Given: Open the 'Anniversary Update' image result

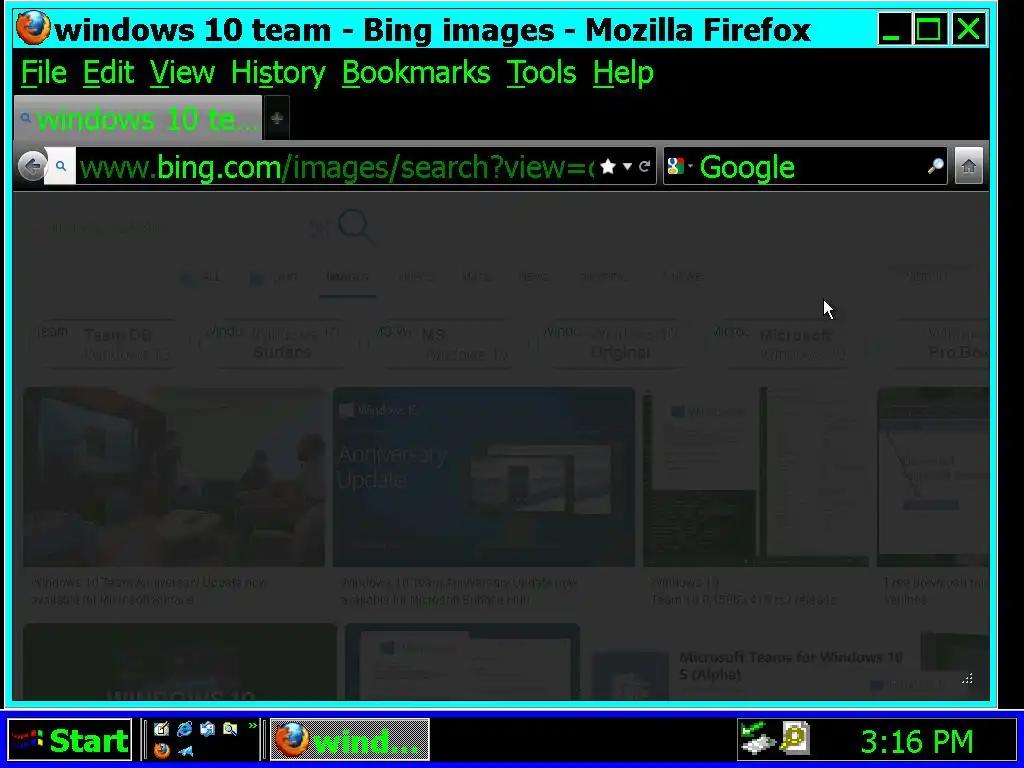Looking at the screenshot, I should click(x=483, y=477).
